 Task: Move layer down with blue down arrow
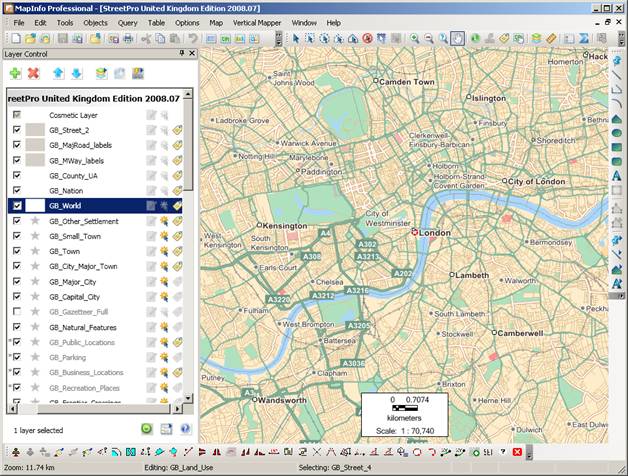[x=76, y=73]
